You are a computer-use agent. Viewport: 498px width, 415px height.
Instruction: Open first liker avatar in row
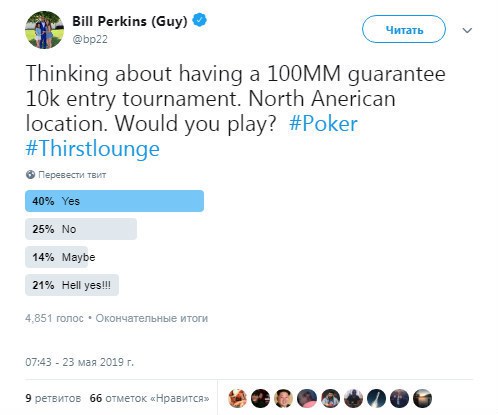(x=237, y=398)
